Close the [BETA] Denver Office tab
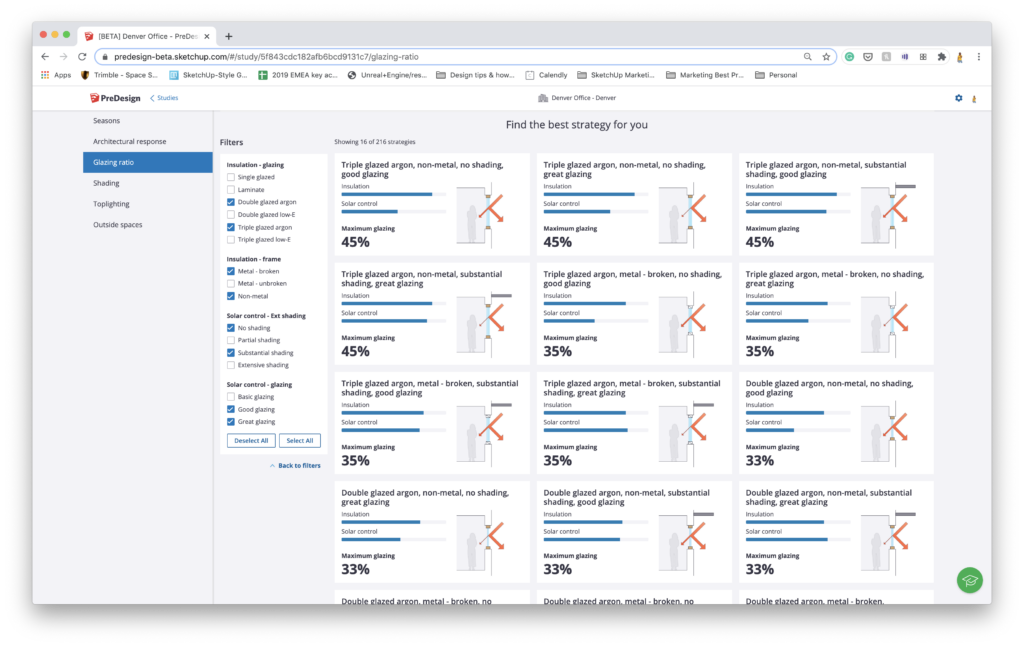Viewport: 1024px width, 647px height. pos(207,37)
